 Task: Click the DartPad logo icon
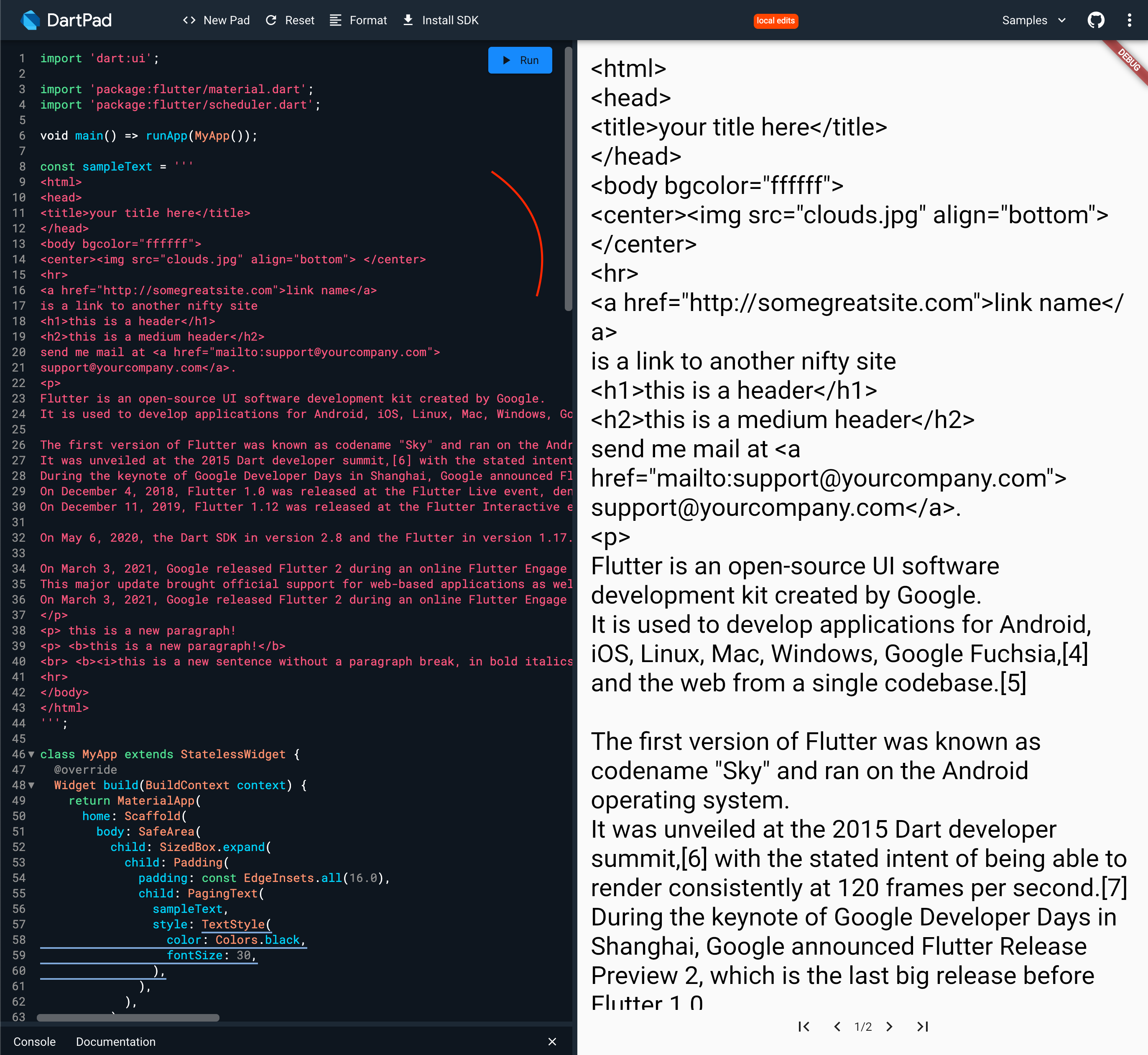[30, 20]
